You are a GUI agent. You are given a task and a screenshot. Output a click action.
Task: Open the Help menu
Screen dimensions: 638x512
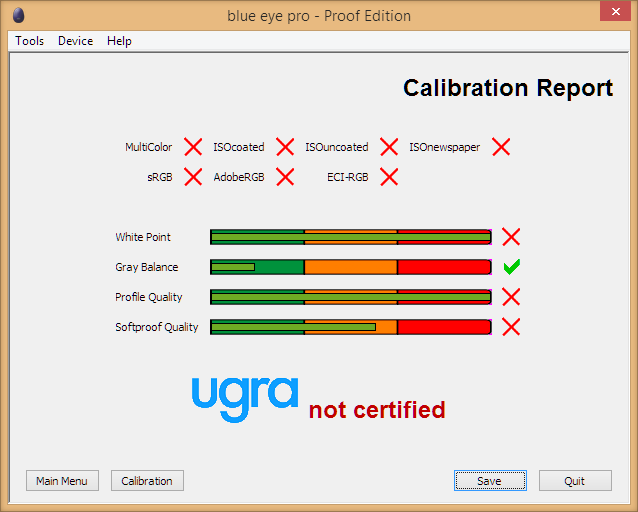(119, 41)
